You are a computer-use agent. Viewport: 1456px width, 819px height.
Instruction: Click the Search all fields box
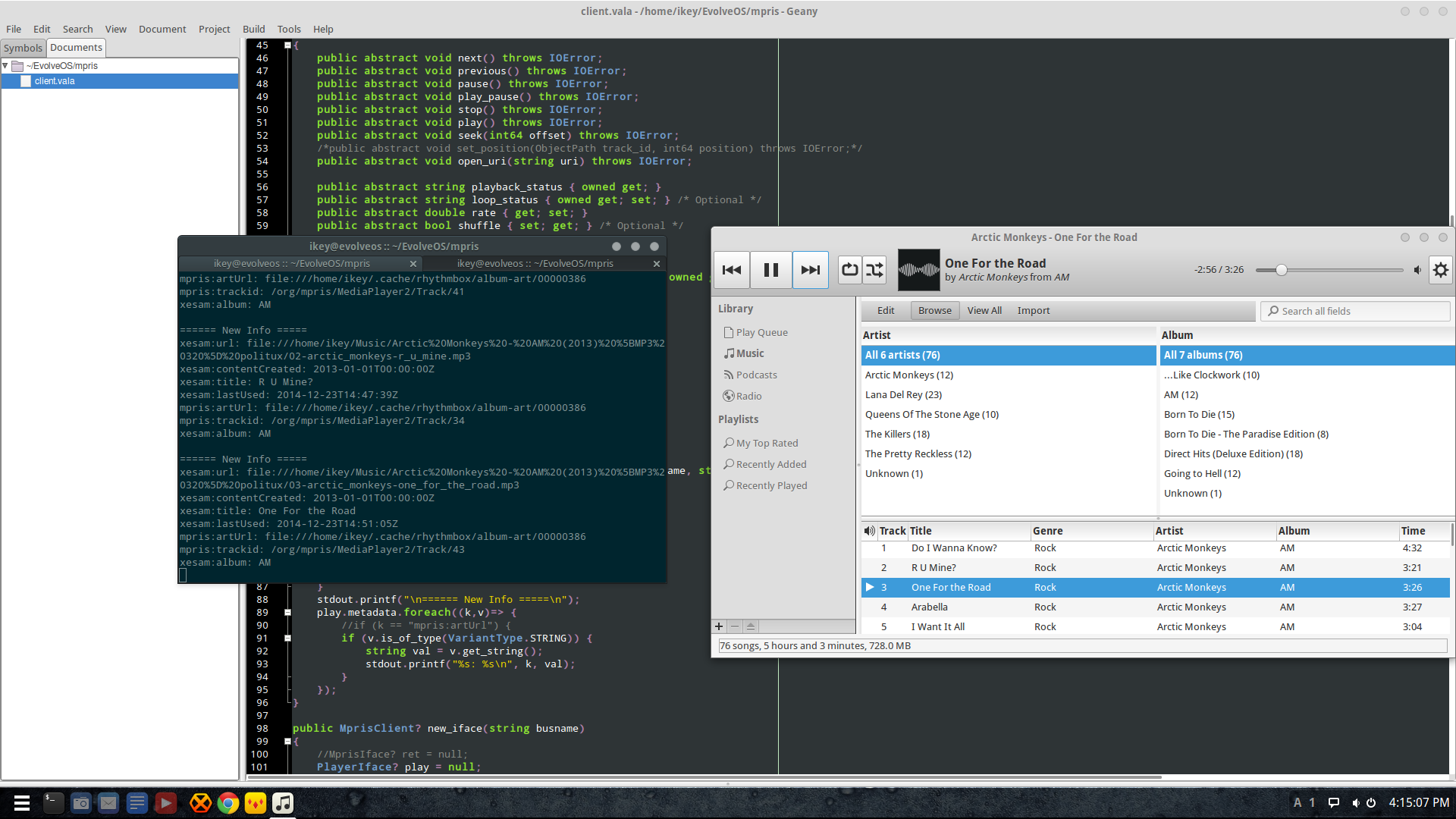pyautogui.click(x=1355, y=311)
